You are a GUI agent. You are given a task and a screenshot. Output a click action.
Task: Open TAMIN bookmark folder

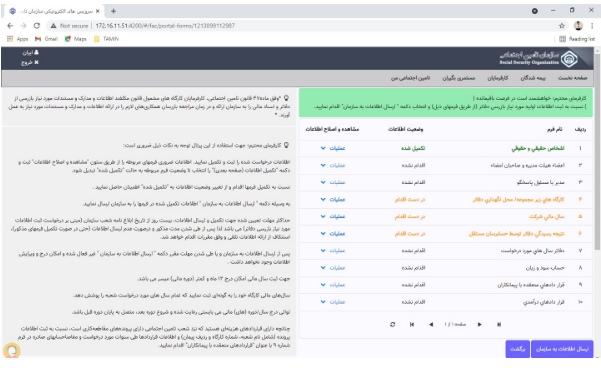(x=106, y=39)
